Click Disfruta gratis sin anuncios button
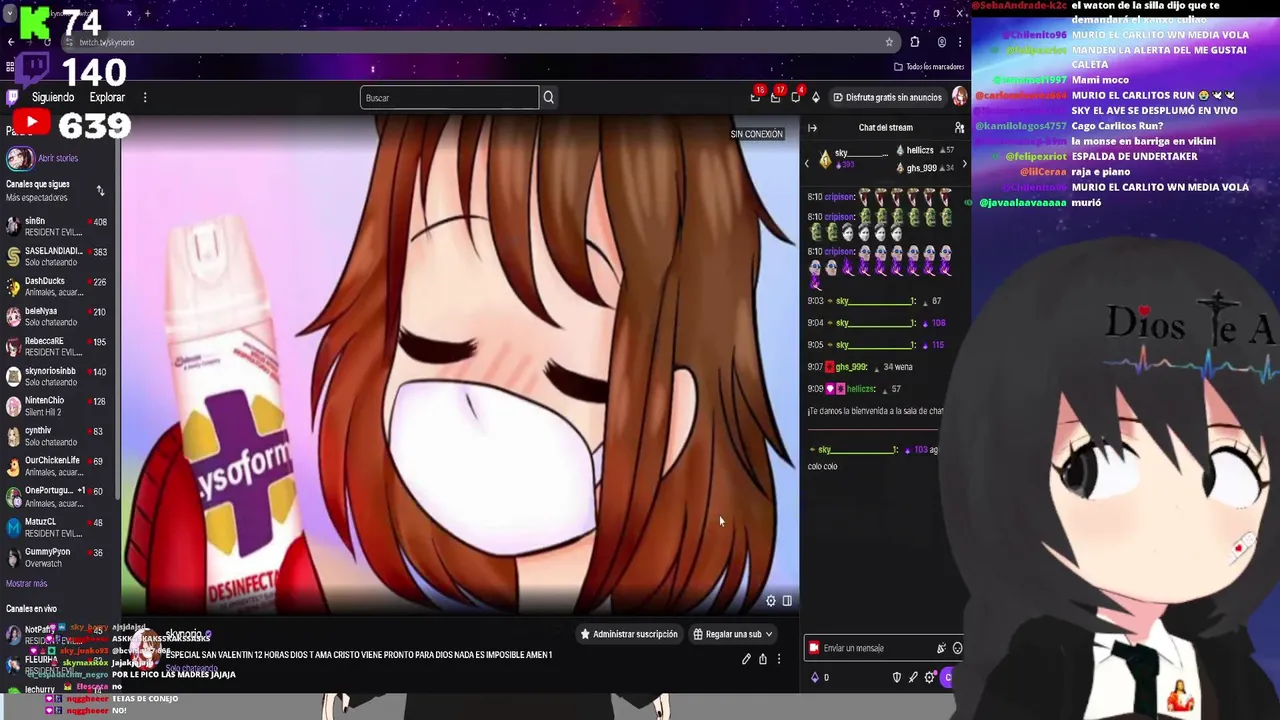This screenshot has height=720, width=1280. pos(887,97)
